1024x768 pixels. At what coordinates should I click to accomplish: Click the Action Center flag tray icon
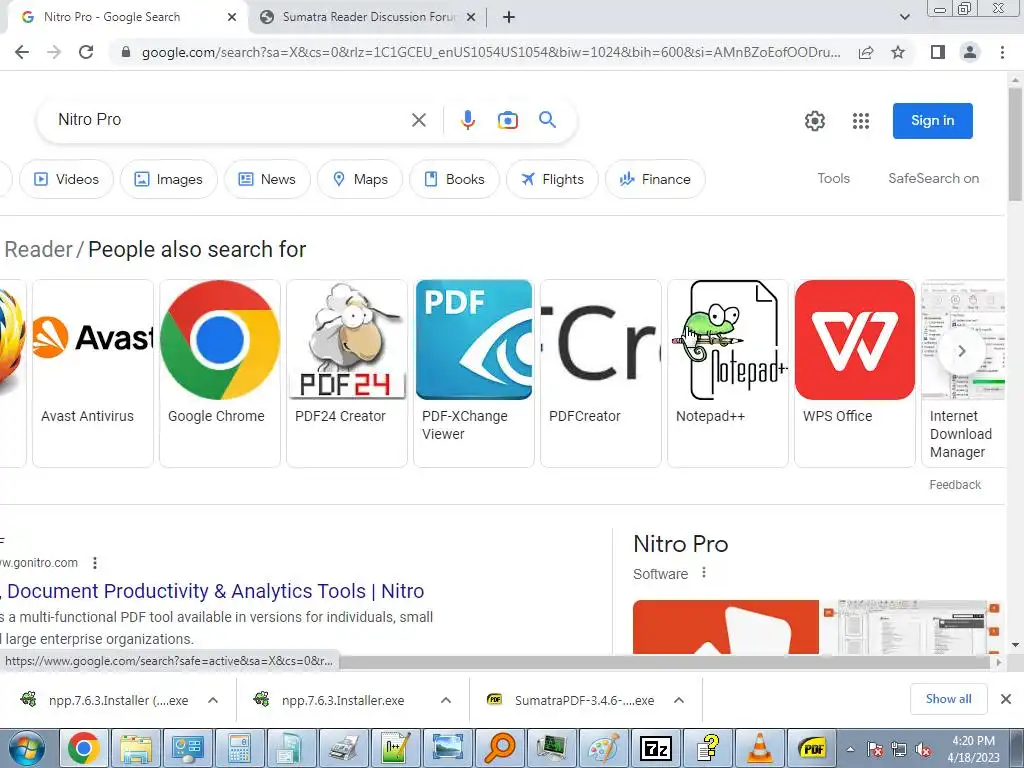875,750
